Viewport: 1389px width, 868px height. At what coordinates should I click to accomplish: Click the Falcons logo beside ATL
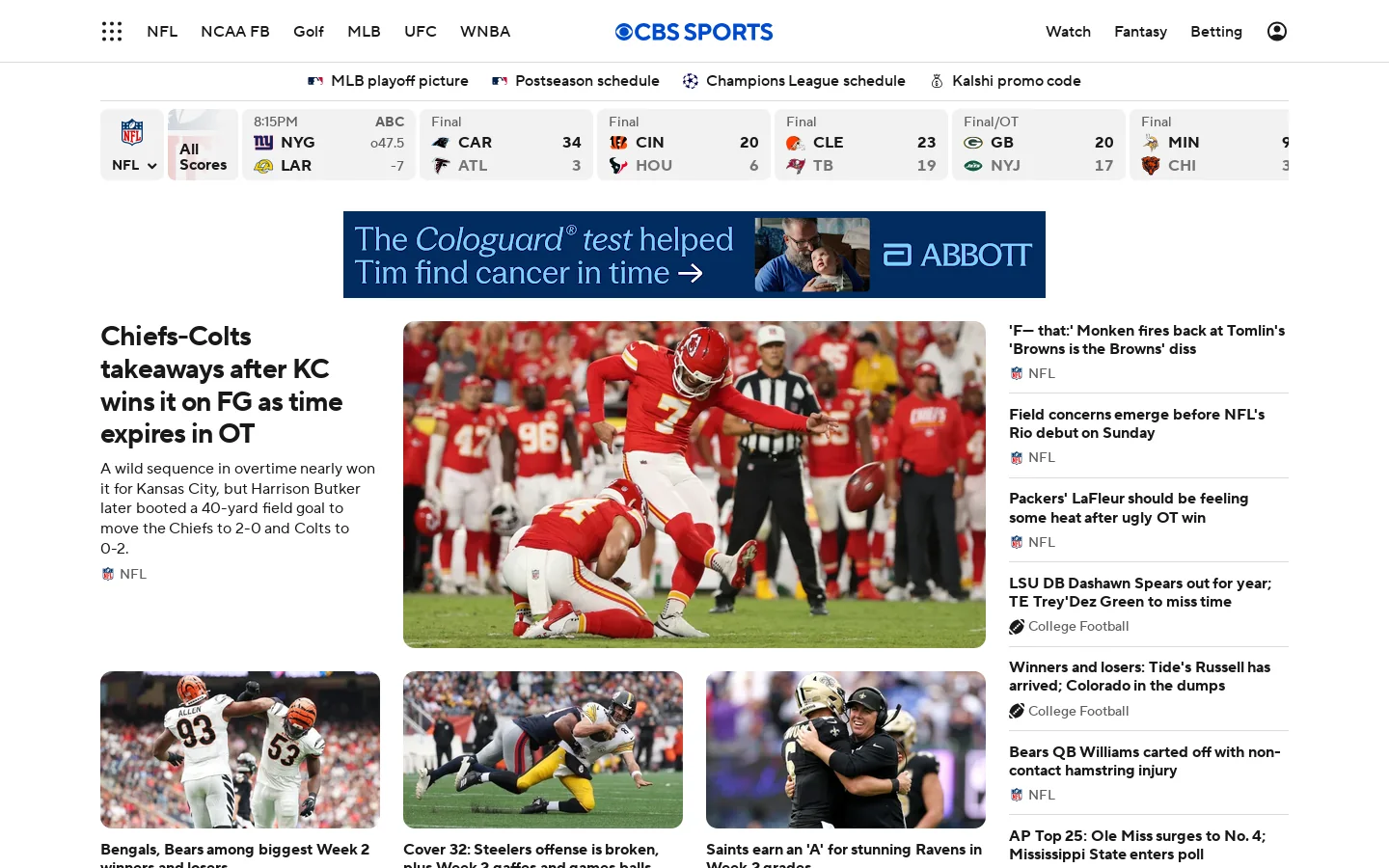pos(441,166)
